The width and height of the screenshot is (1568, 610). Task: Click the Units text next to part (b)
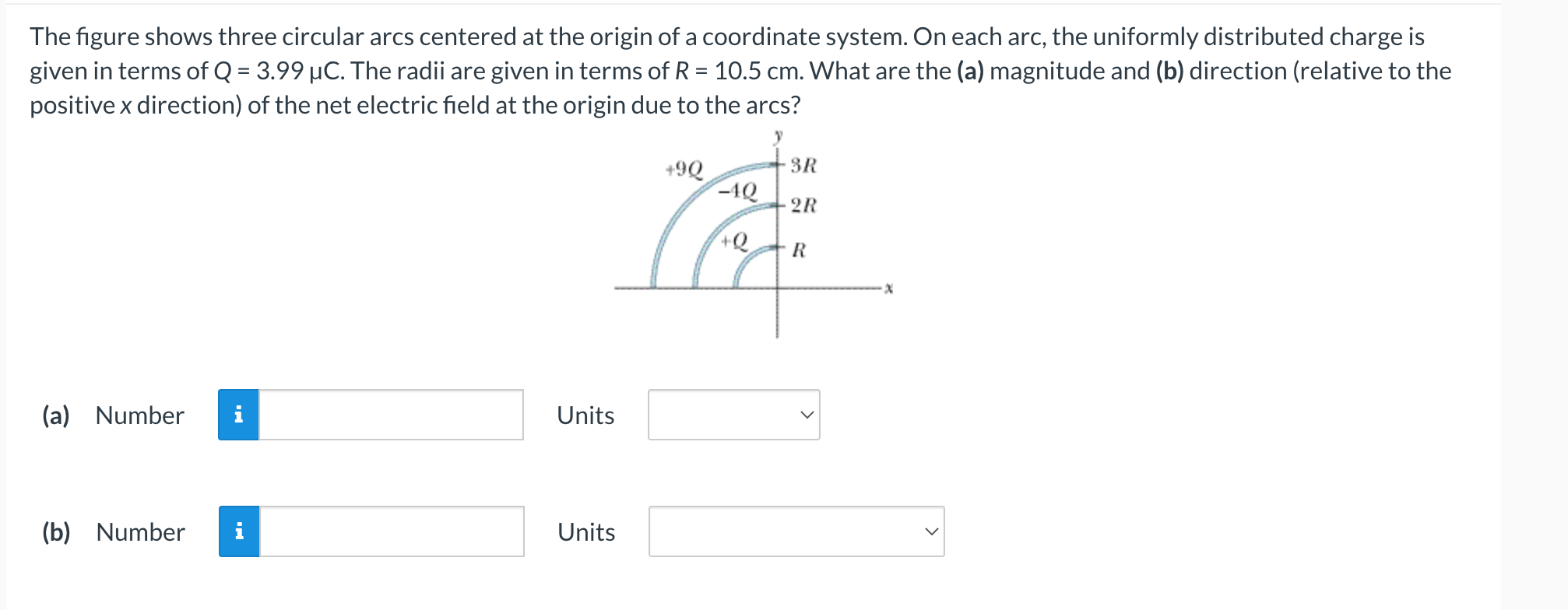[x=585, y=532]
